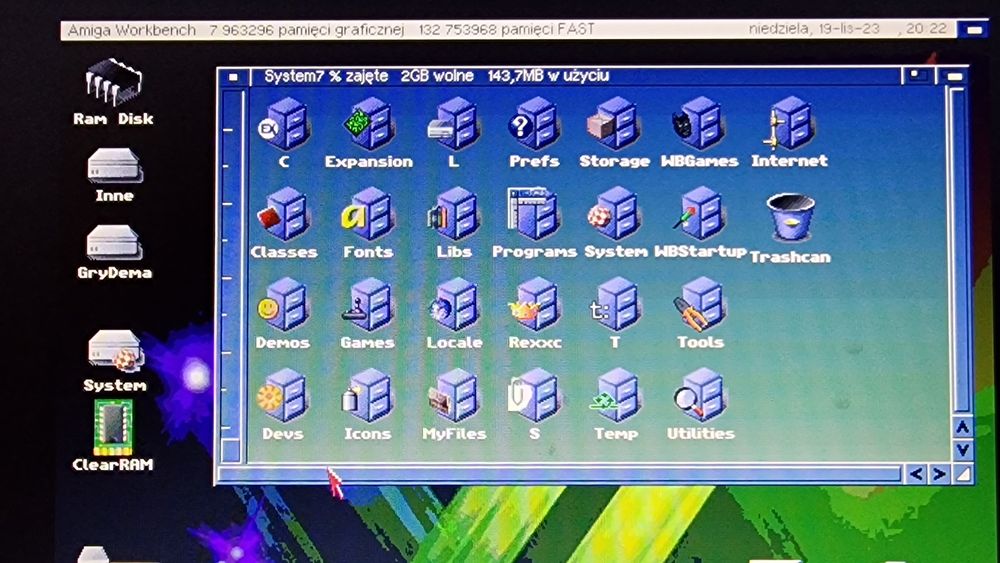Click the scroll right arrow

939,474
